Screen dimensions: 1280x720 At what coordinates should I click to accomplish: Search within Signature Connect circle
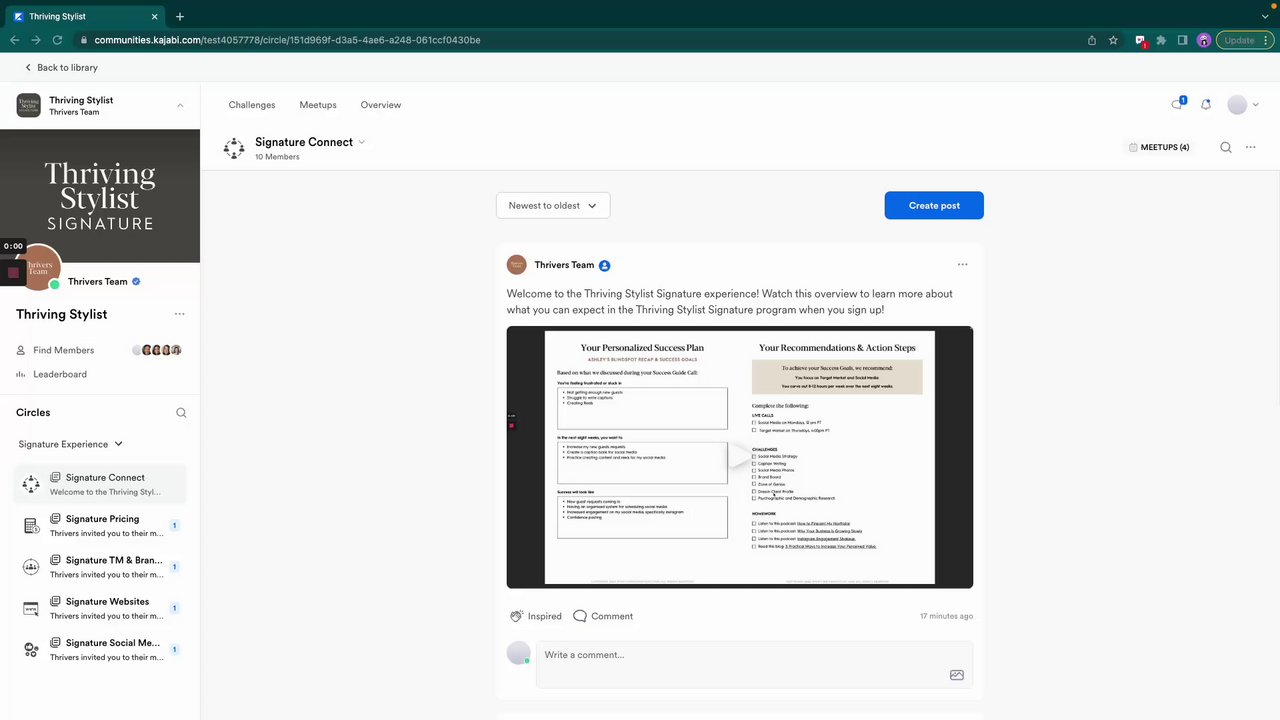1226,147
